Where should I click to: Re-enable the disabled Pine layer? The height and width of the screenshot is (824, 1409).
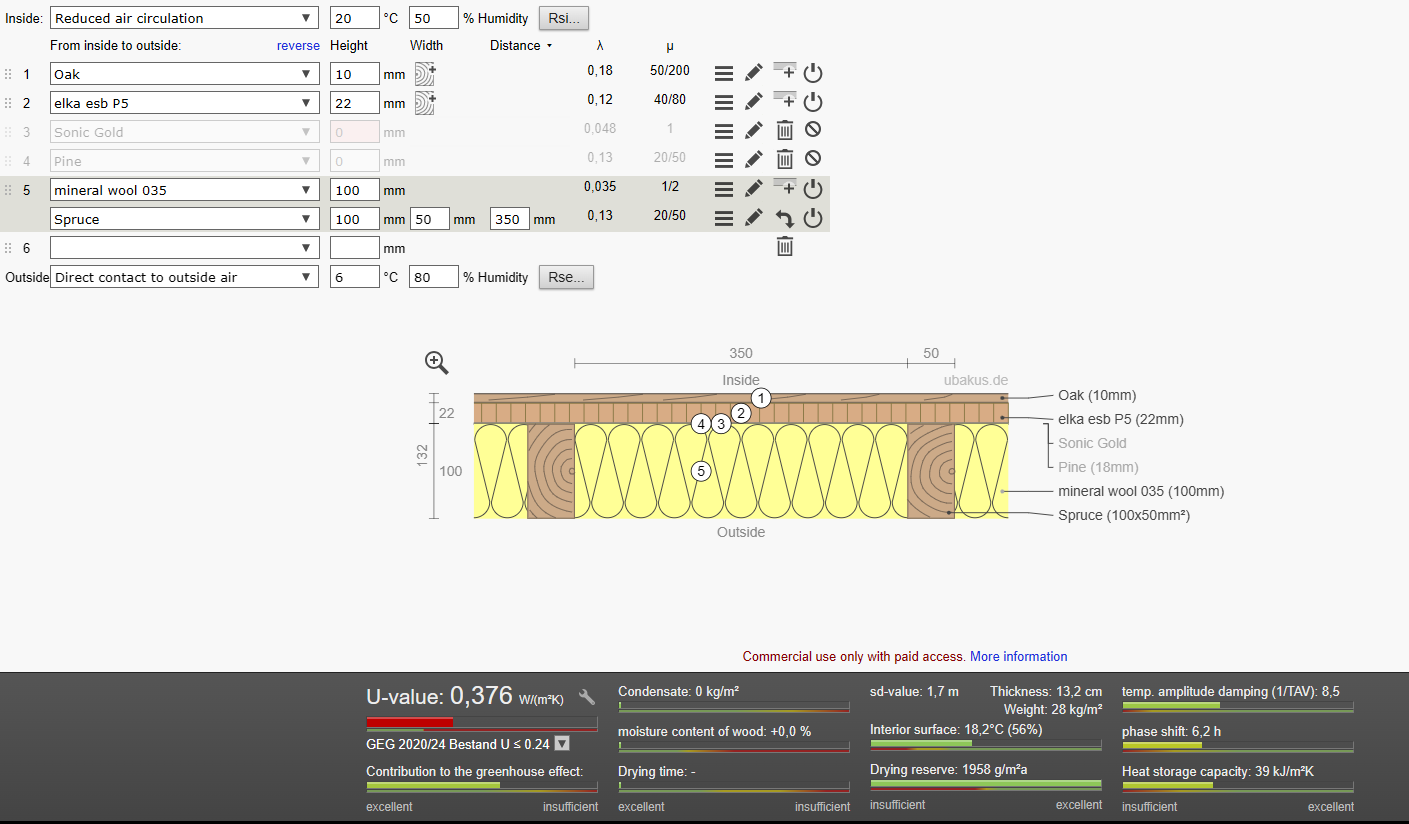click(813, 159)
